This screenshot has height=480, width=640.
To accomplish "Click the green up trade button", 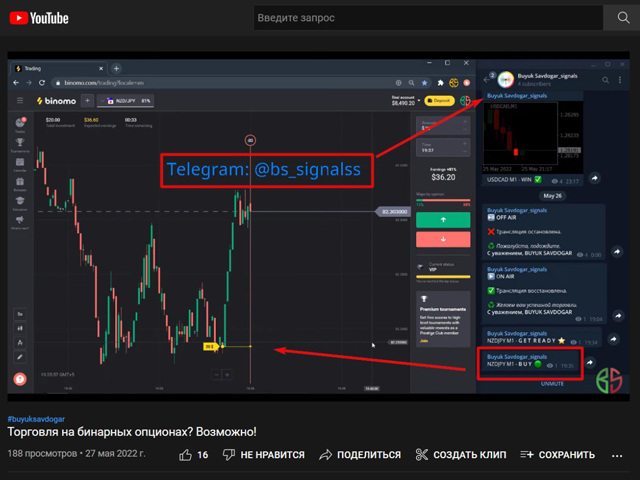I will [x=443, y=220].
